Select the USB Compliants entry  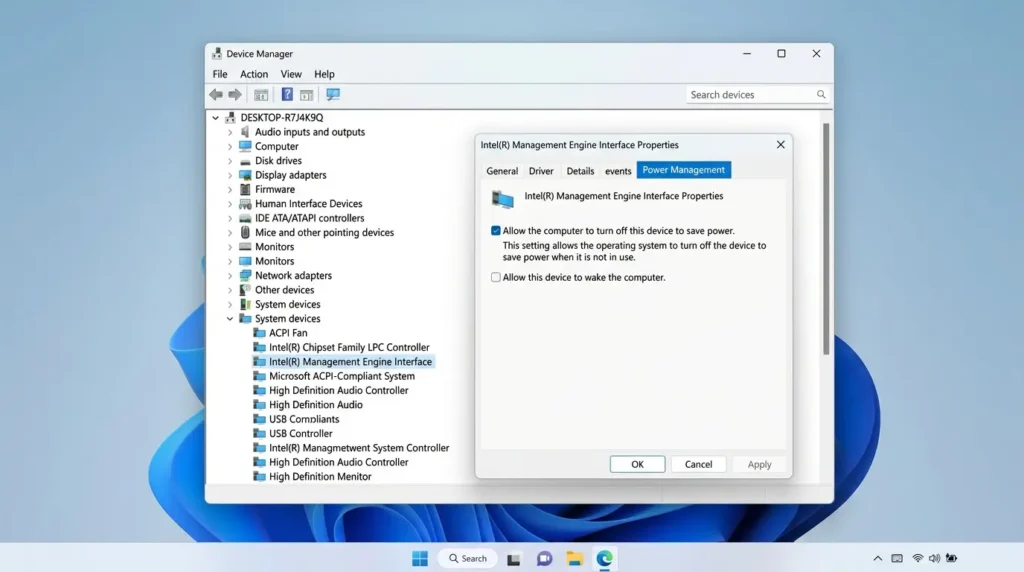[304, 419]
